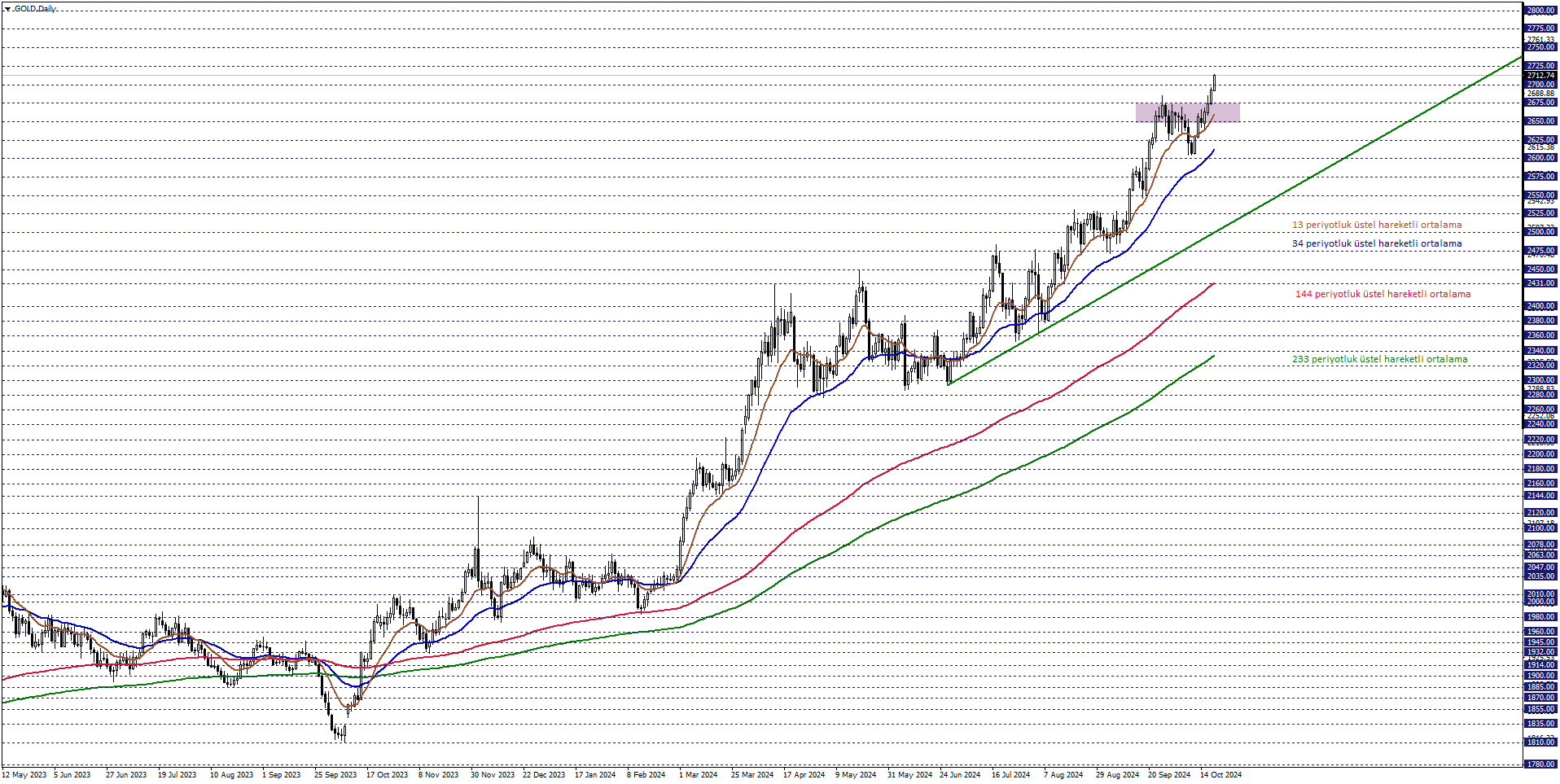Click the 2380.00 price level label
The image size is (1560, 784).
point(1540,321)
